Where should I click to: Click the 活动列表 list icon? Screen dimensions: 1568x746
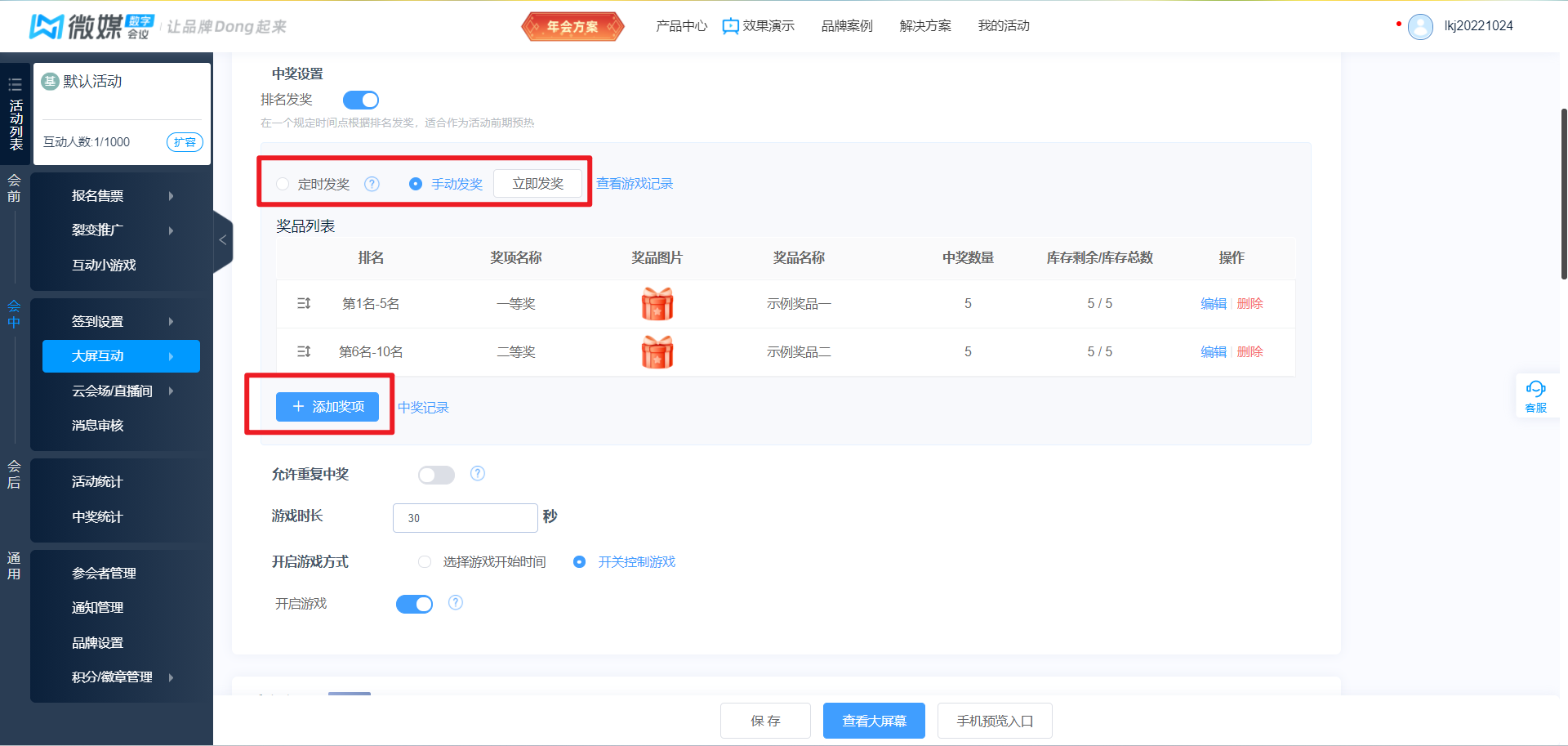coord(15,84)
